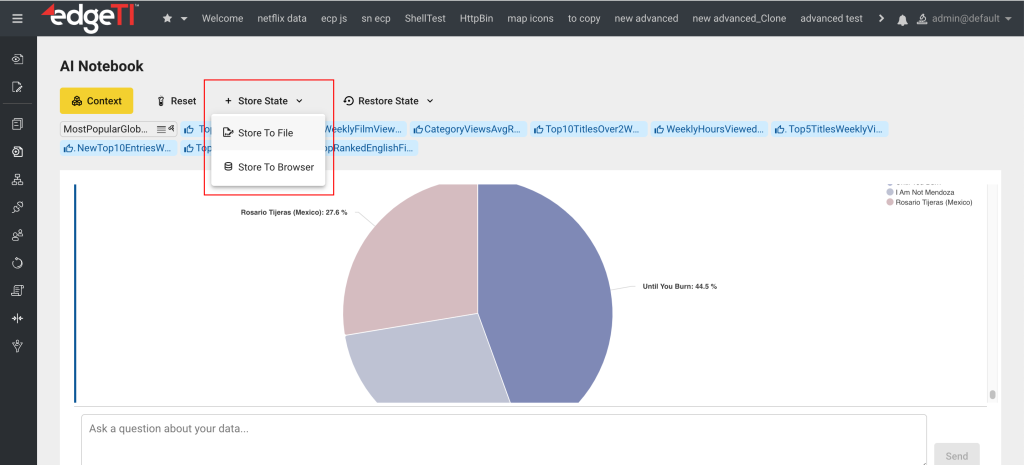Switch to the netflix data tab
Screen dimensions: 1024x465
[282, 19]
